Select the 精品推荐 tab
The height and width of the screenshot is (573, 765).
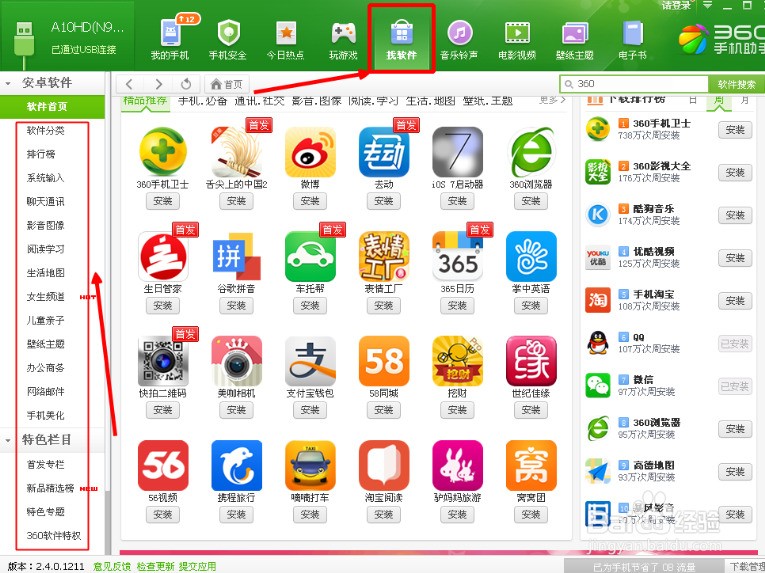[145, 101]
